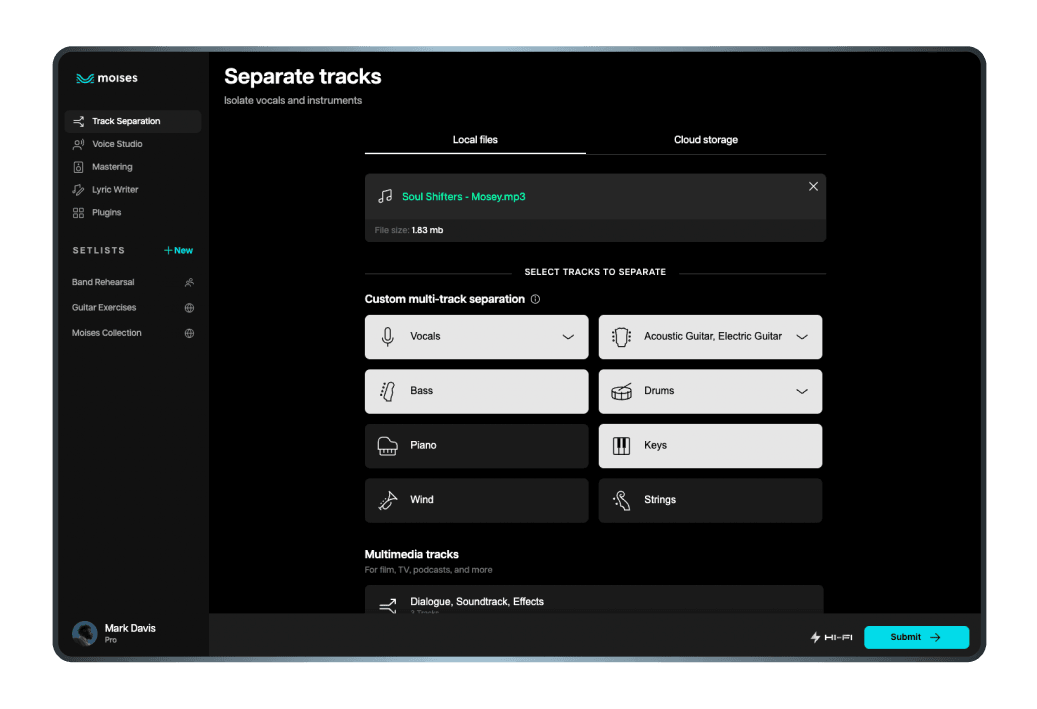Expand the Vocals dropdown chevron

(x=568, y=337)
